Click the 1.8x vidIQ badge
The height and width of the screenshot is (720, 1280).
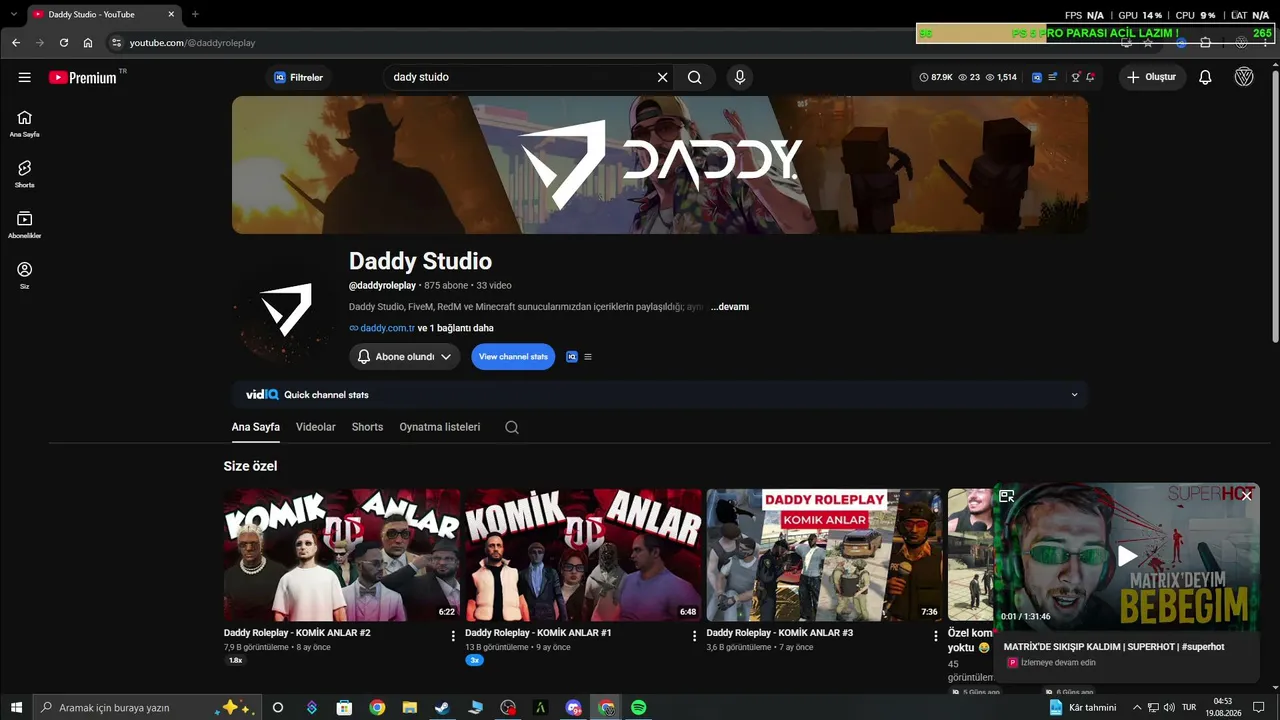click(x=236, y=661)
